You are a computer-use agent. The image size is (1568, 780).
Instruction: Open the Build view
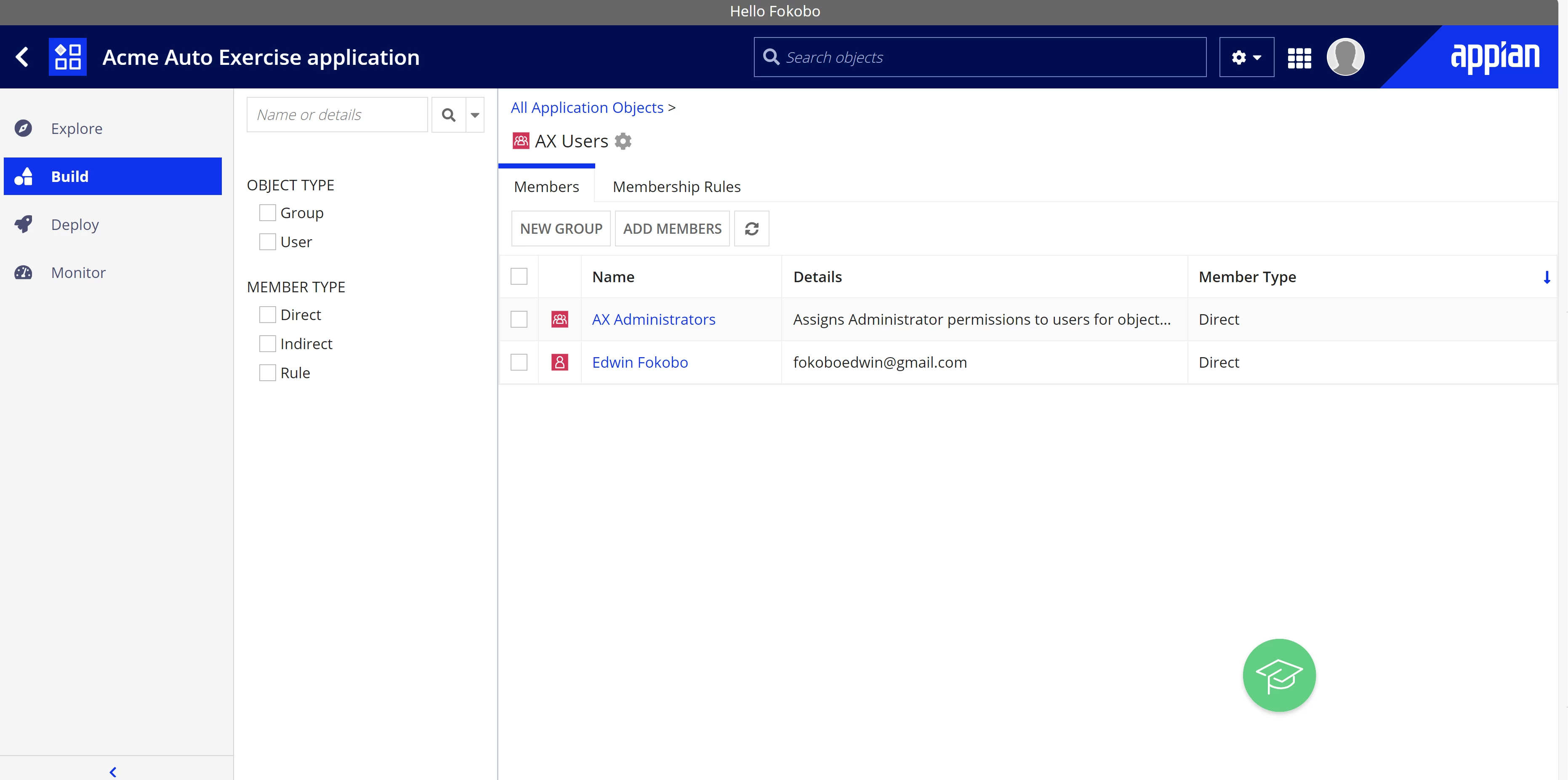coord(113,176)
